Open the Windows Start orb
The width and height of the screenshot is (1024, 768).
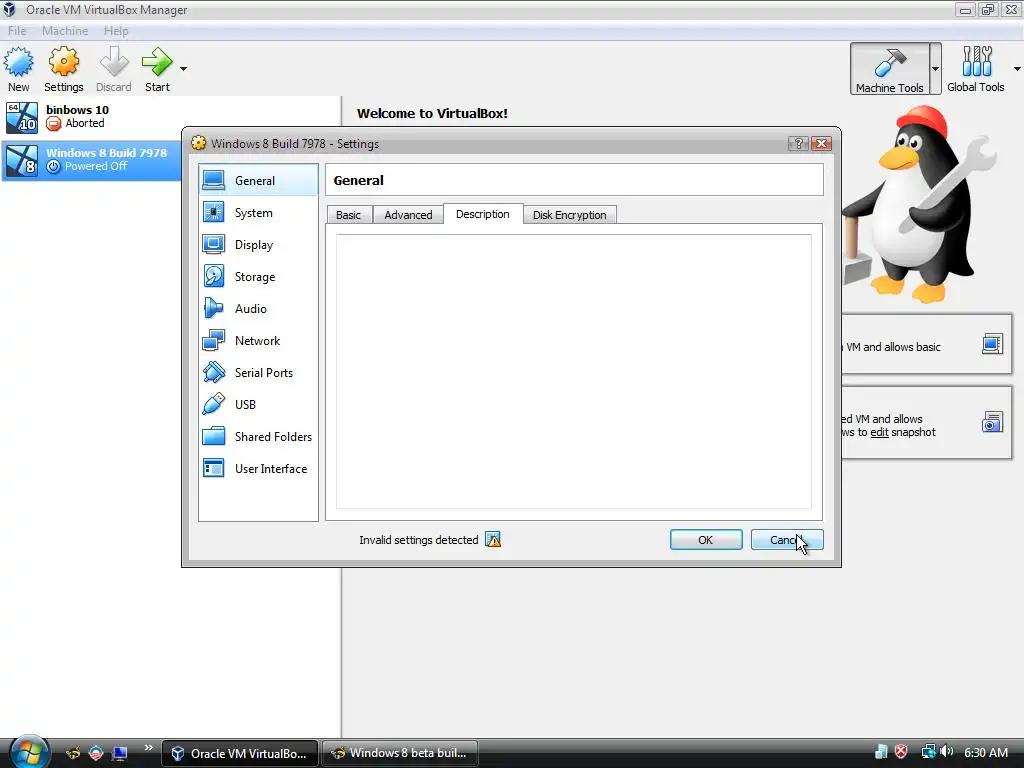click(x=29, y=752)
